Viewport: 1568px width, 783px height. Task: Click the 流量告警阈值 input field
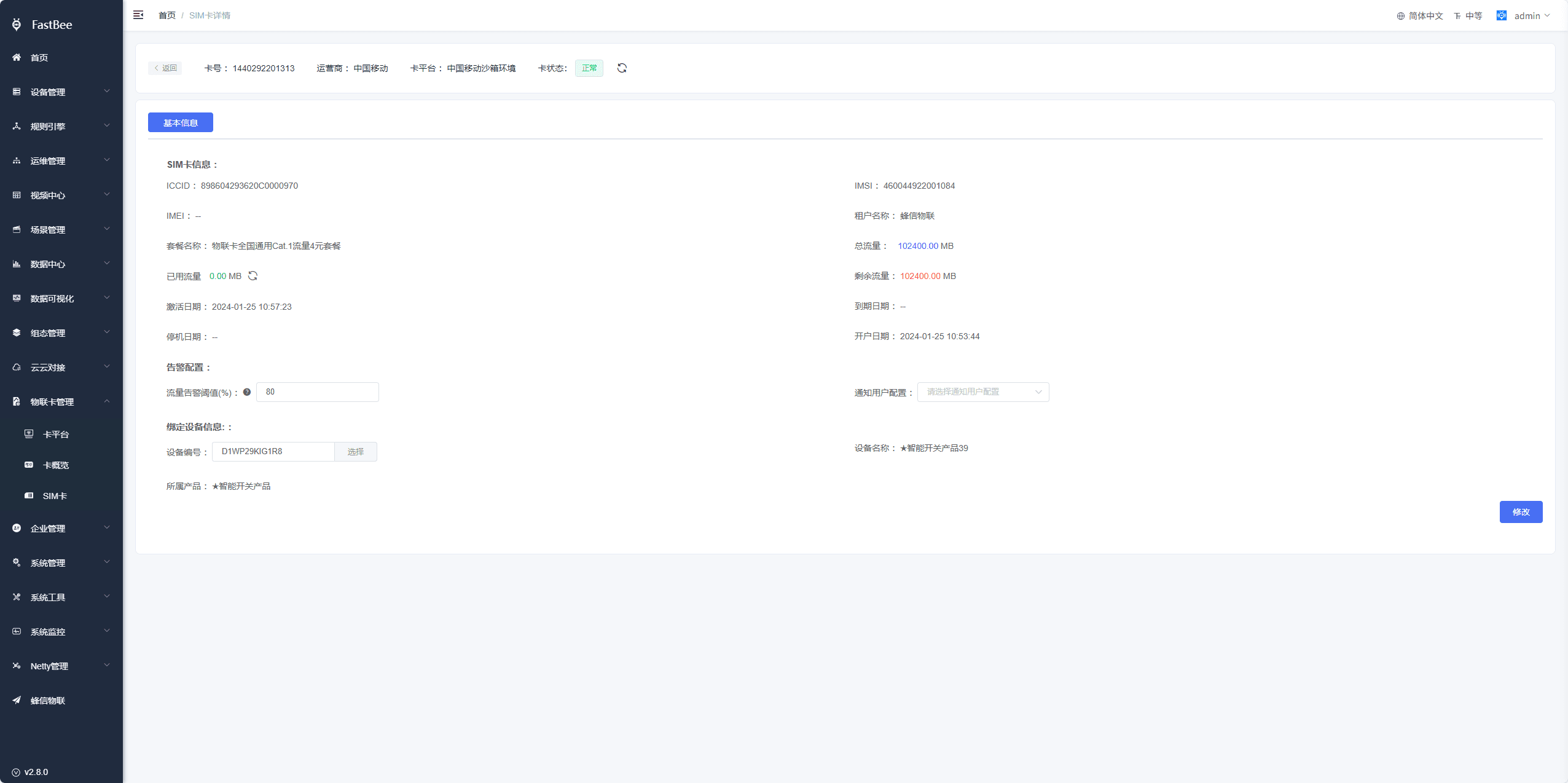point(318,392)
